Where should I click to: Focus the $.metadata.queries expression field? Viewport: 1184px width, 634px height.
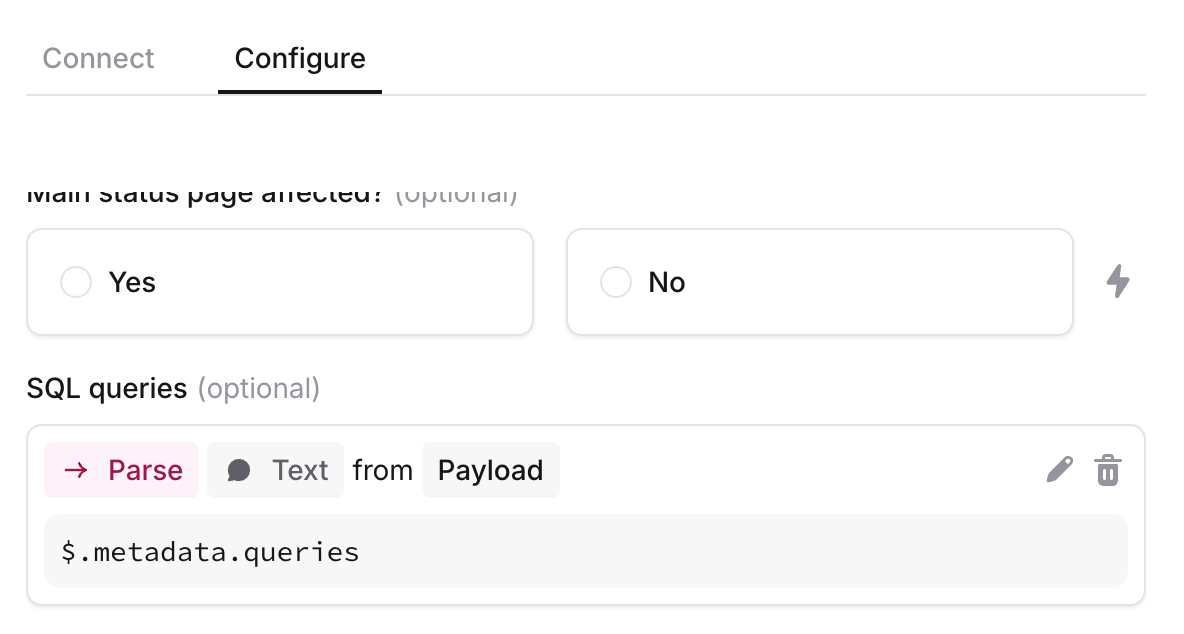(586, 552)
